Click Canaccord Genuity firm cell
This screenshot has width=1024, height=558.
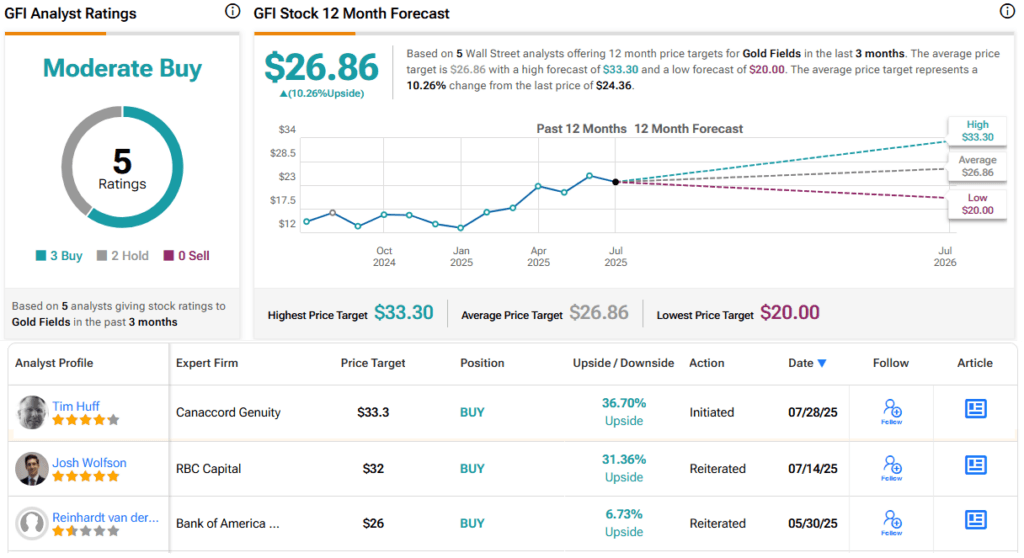228,412
